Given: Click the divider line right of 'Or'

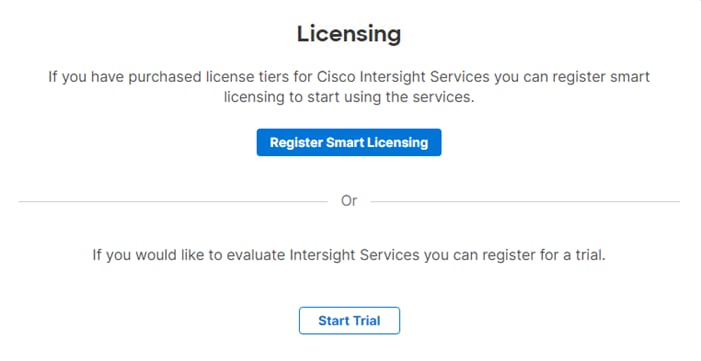Looking at the screenshot, I should (525, 202).
